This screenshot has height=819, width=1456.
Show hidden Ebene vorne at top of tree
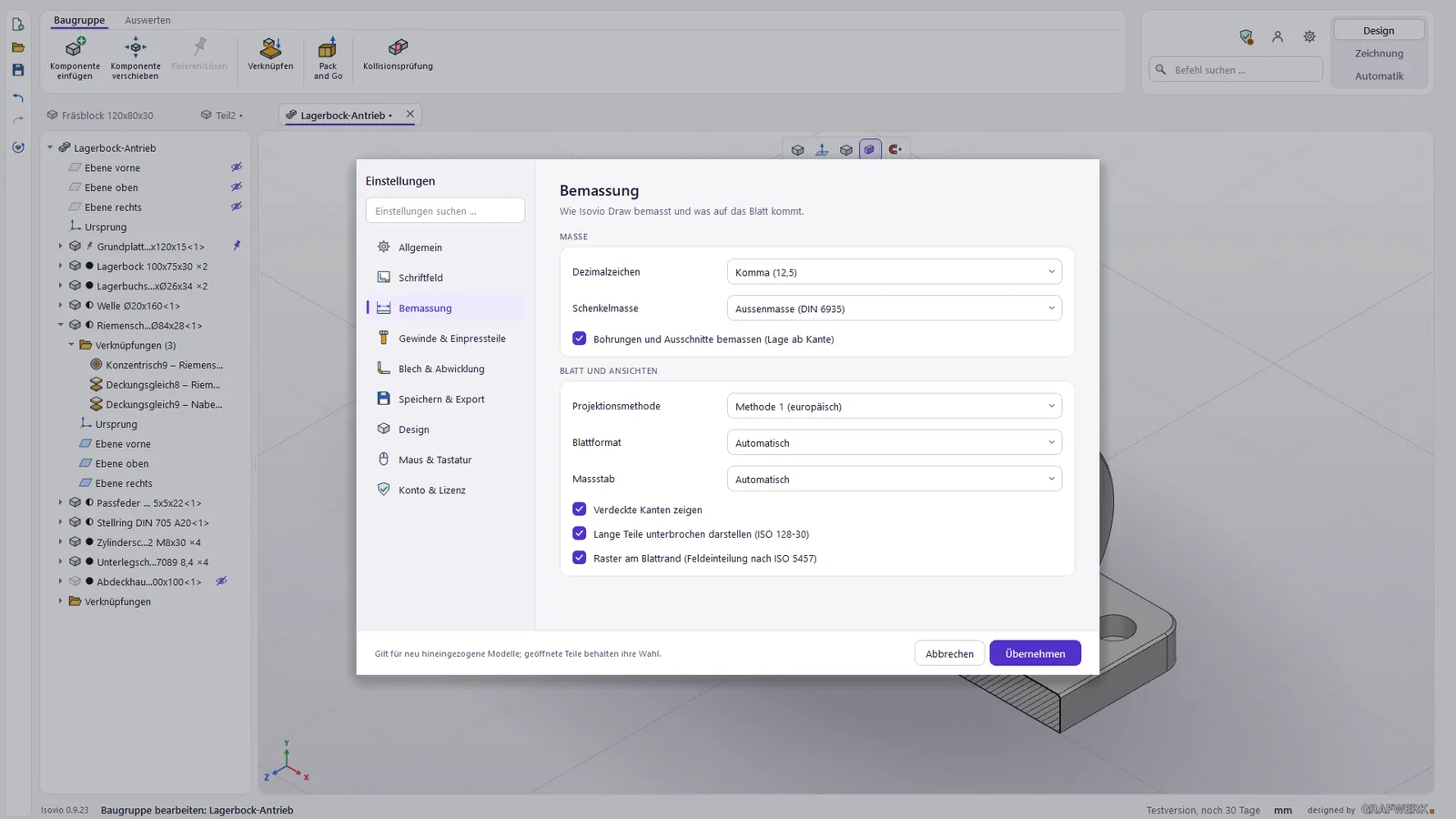(236, 167)
